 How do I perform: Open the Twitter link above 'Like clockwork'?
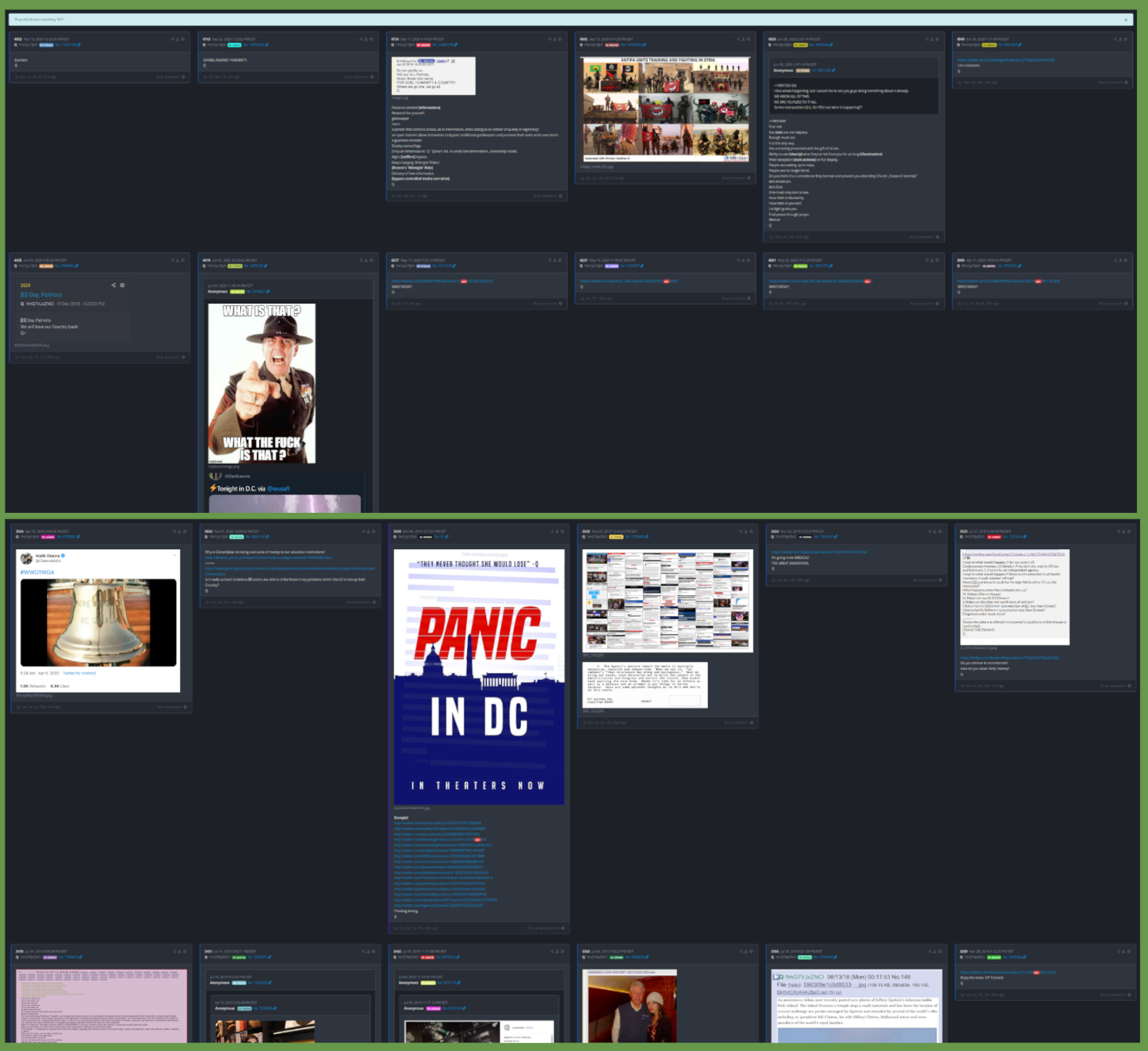tap(1006, 60)
